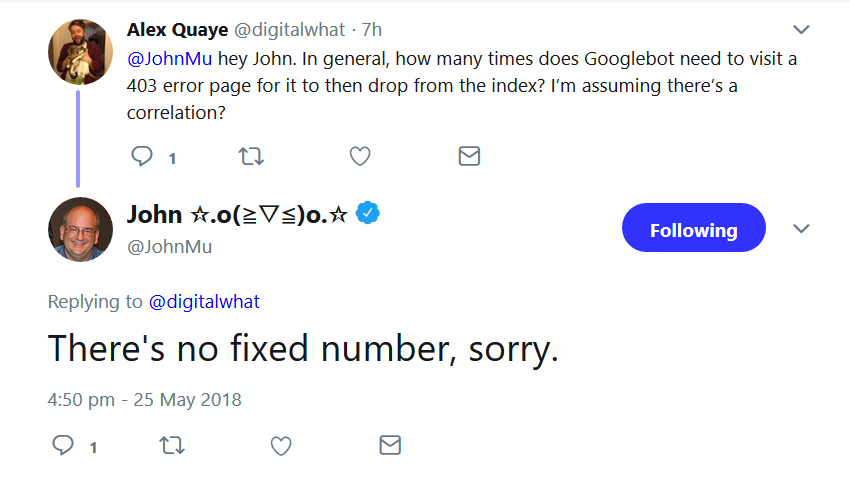
Task: Open the 4:50 pm - 25 May 2018 timestamp
Action: pos(145,400)
